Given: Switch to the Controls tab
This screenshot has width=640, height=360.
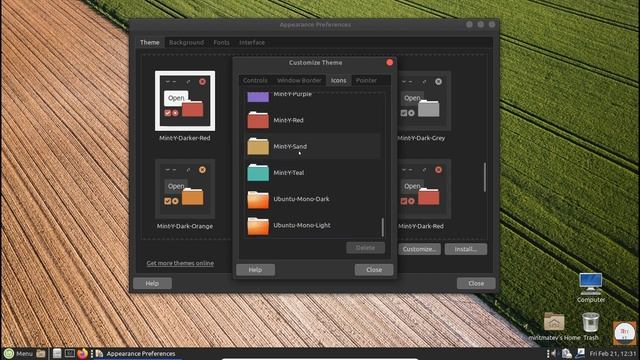Looking at the screenshot, I should coord(255,80).
